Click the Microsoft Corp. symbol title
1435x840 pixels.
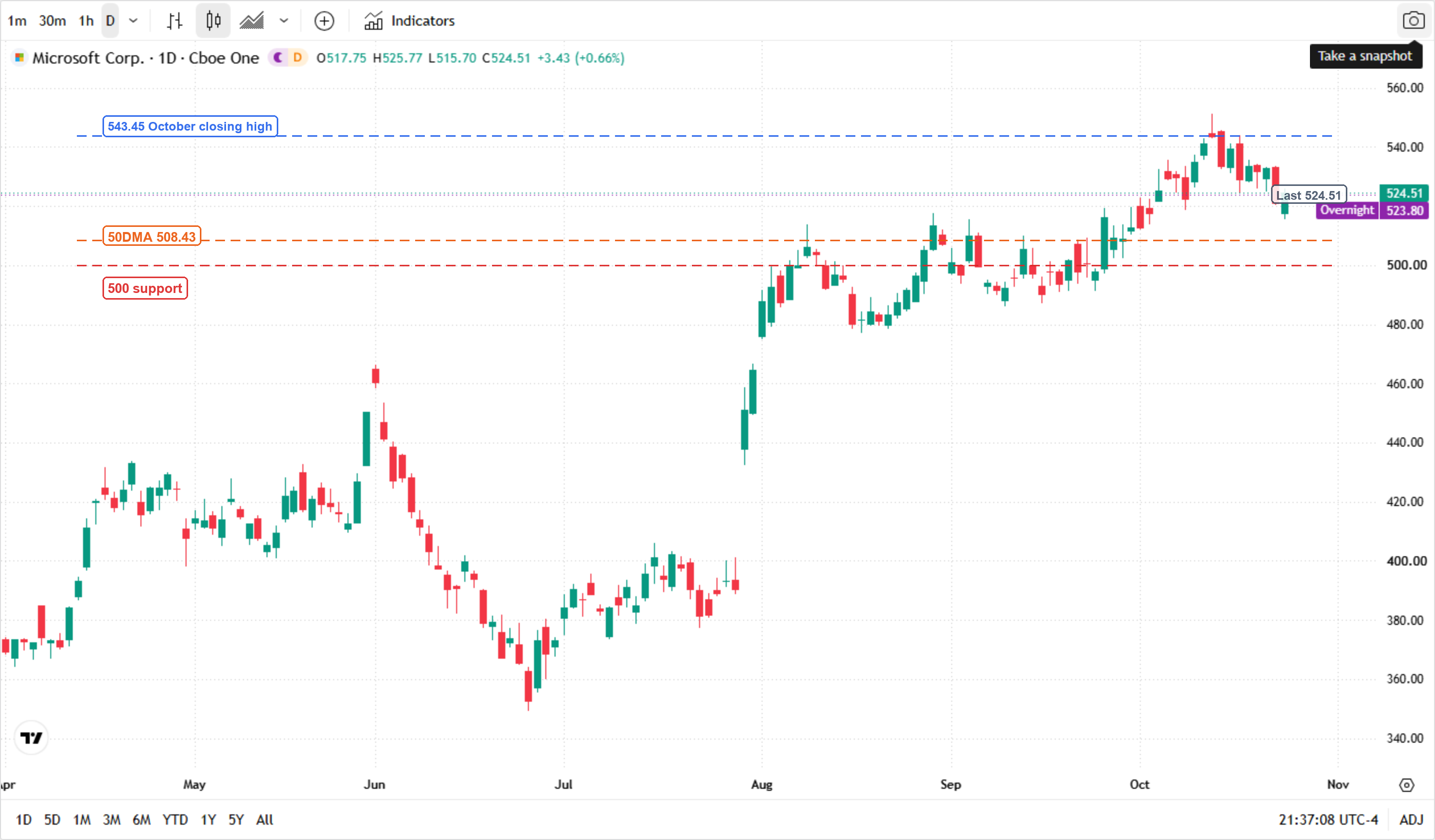(x=145, y=58)
